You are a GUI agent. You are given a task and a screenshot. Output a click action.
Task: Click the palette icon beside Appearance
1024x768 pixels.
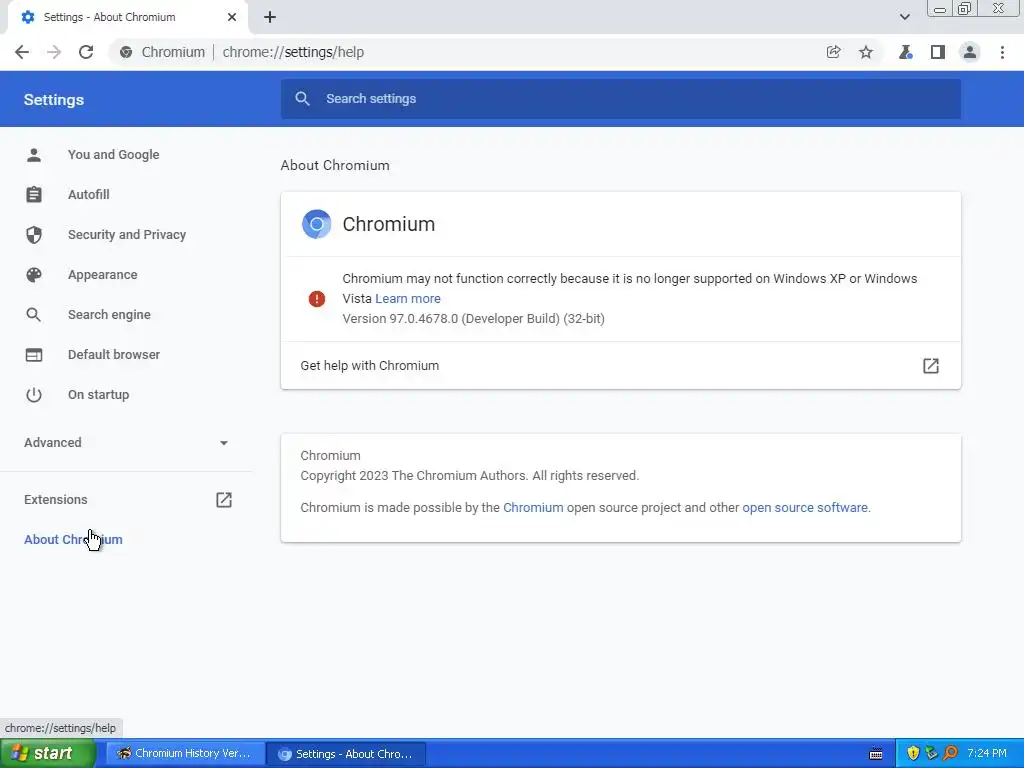point(34,275)
